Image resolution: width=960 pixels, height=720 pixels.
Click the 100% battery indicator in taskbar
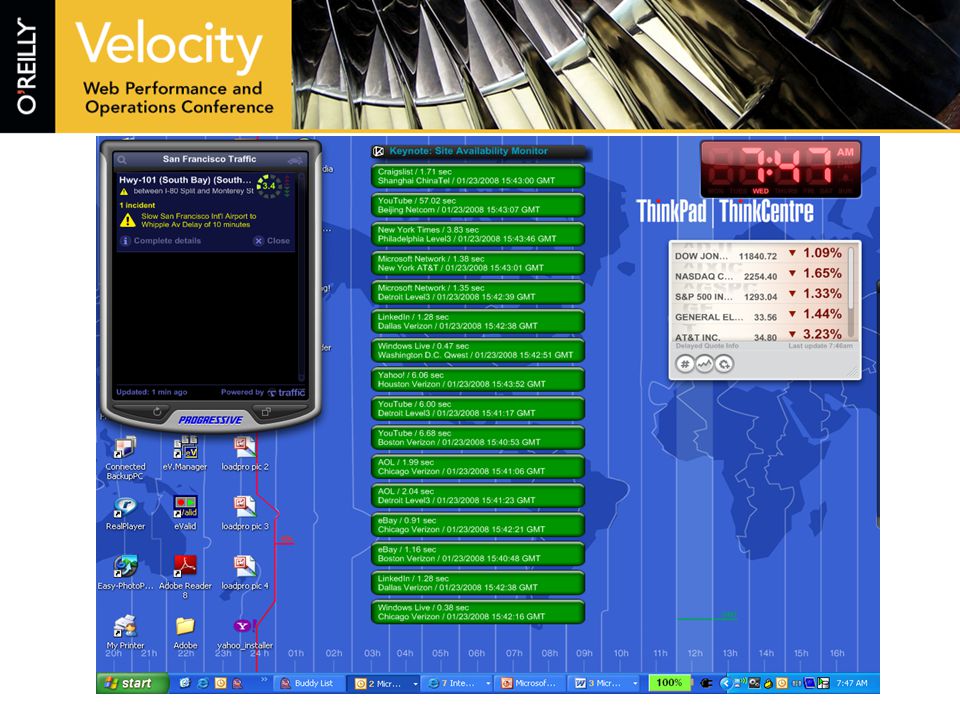click(669, 683)
